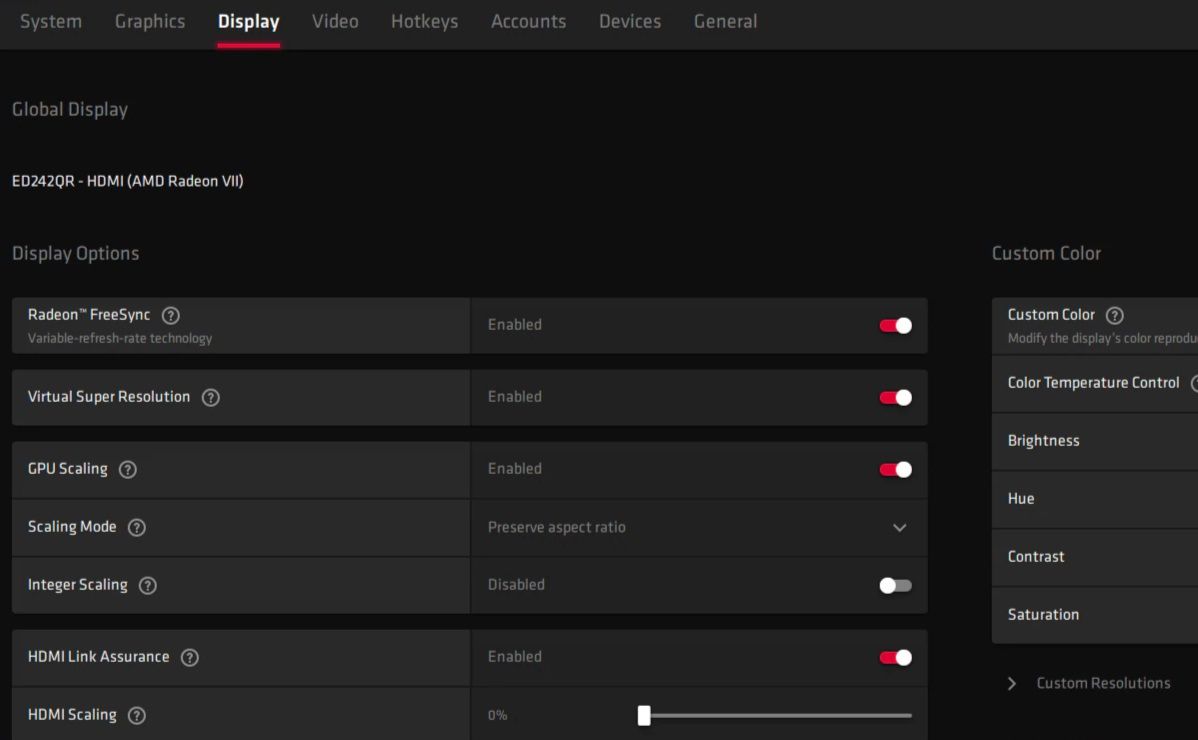Click the HDMI Link Assurance help icon

(x=189, y=657)
